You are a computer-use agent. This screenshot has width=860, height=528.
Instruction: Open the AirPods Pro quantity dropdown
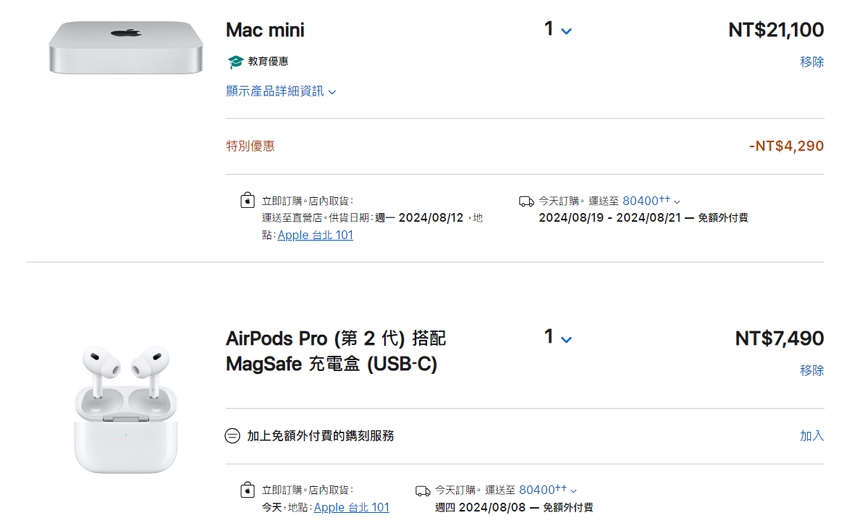click(x=558, y=337)
